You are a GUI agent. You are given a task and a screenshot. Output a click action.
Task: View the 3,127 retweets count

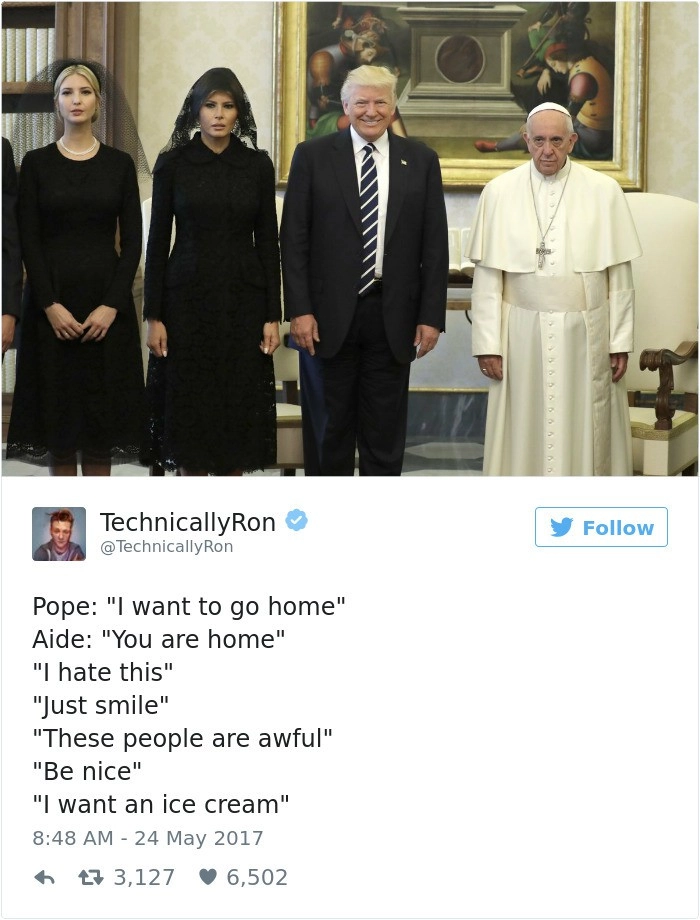click(144, 877)
